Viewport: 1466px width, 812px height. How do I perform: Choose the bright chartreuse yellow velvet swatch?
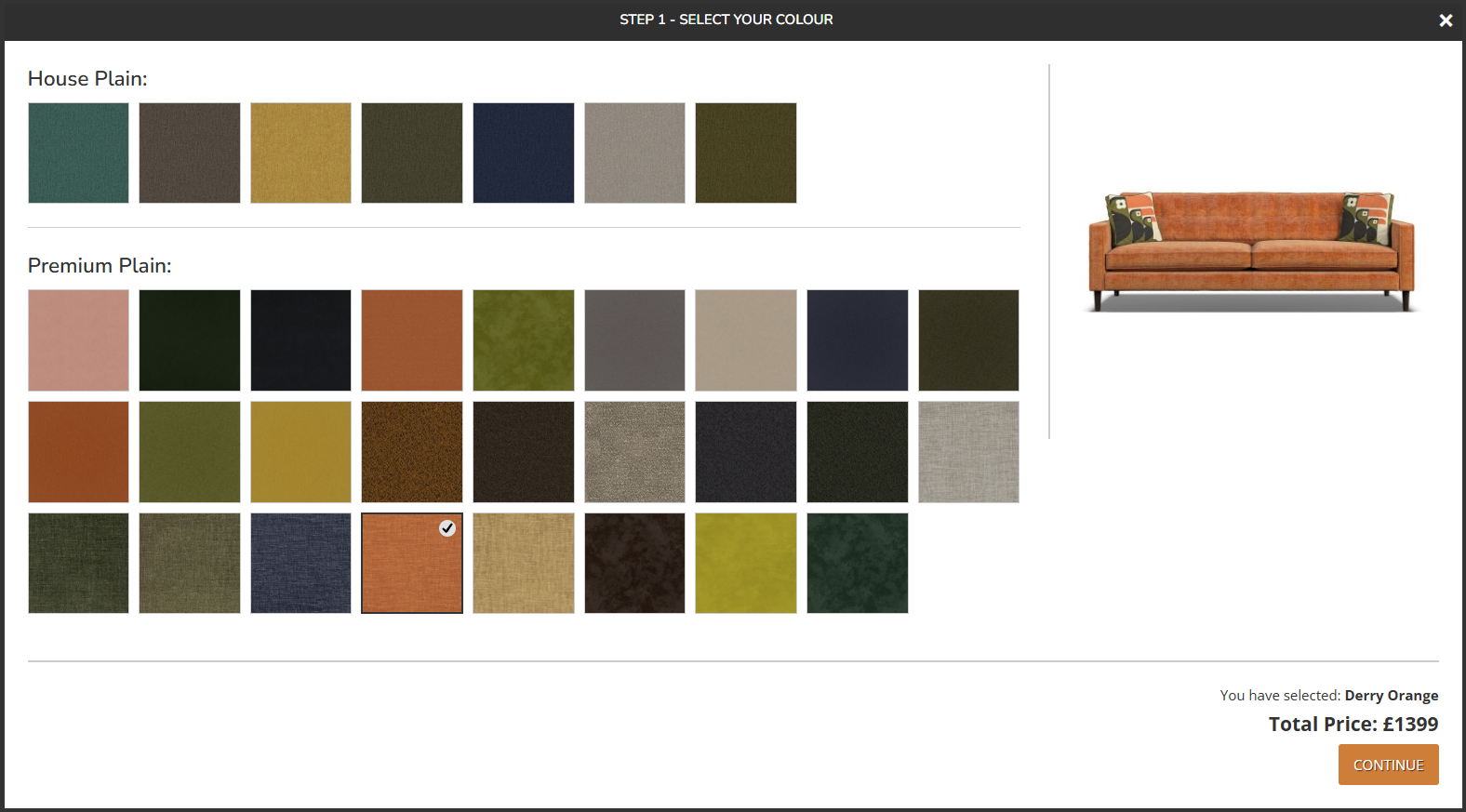745,563
